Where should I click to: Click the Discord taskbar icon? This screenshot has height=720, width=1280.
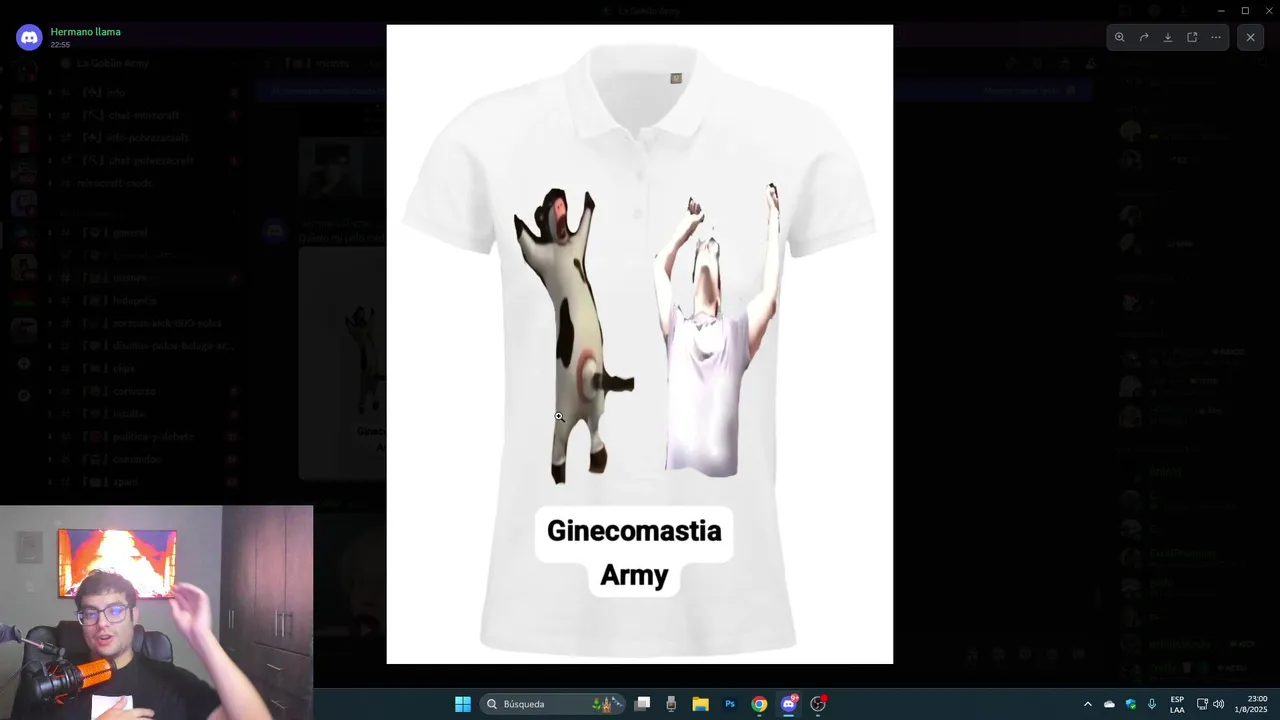click(788, 704)
